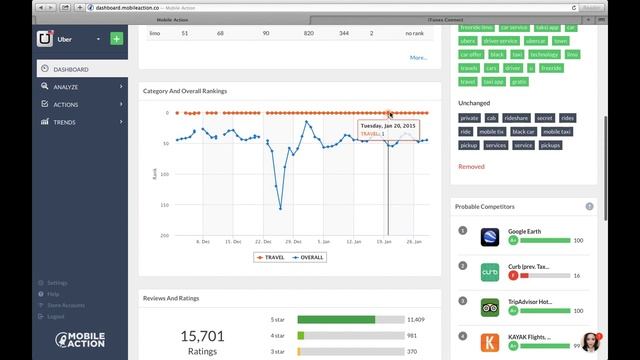Click the plus icon beside the address bar

(80, 7)
